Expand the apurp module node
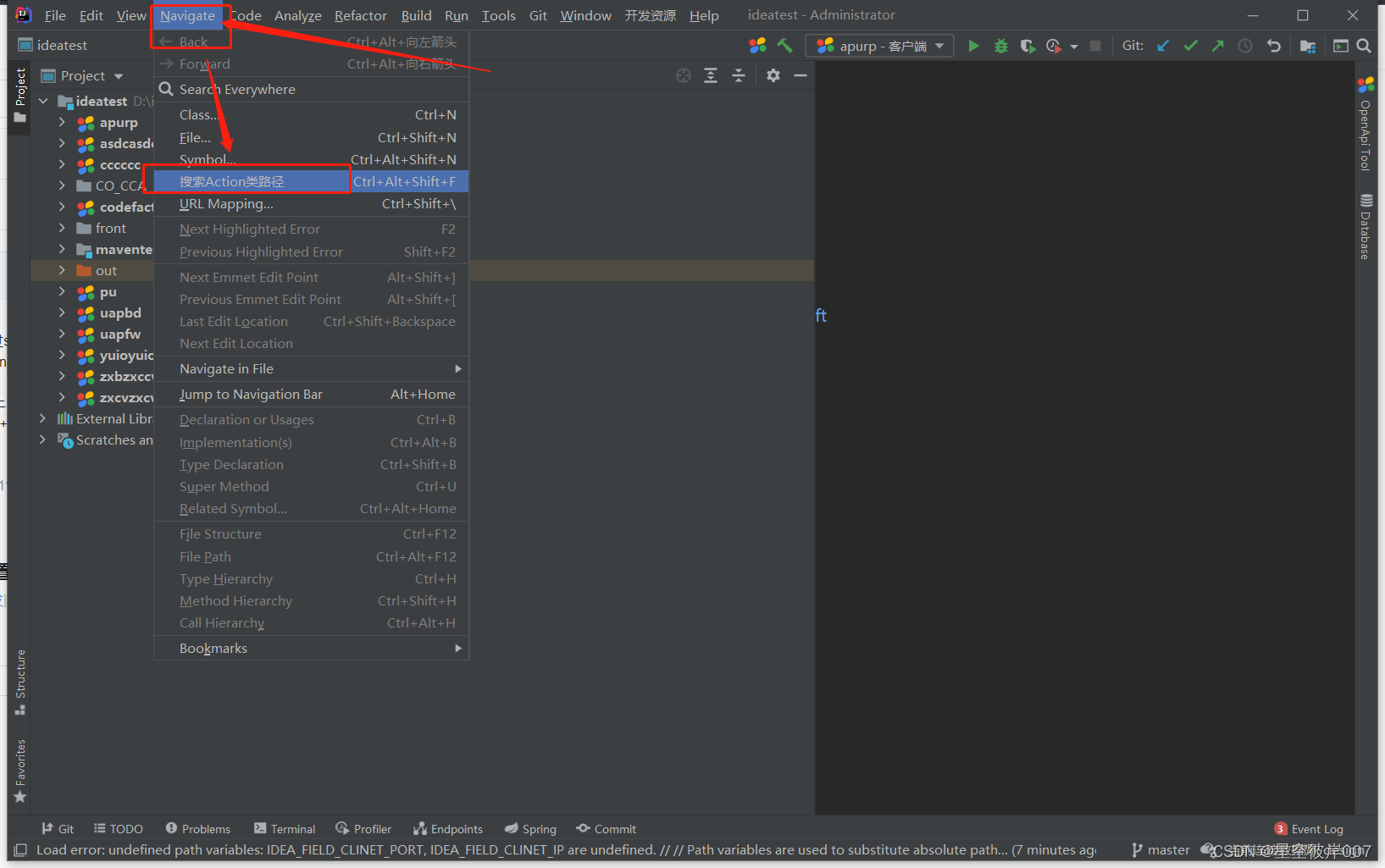 [x=62, y=122]
